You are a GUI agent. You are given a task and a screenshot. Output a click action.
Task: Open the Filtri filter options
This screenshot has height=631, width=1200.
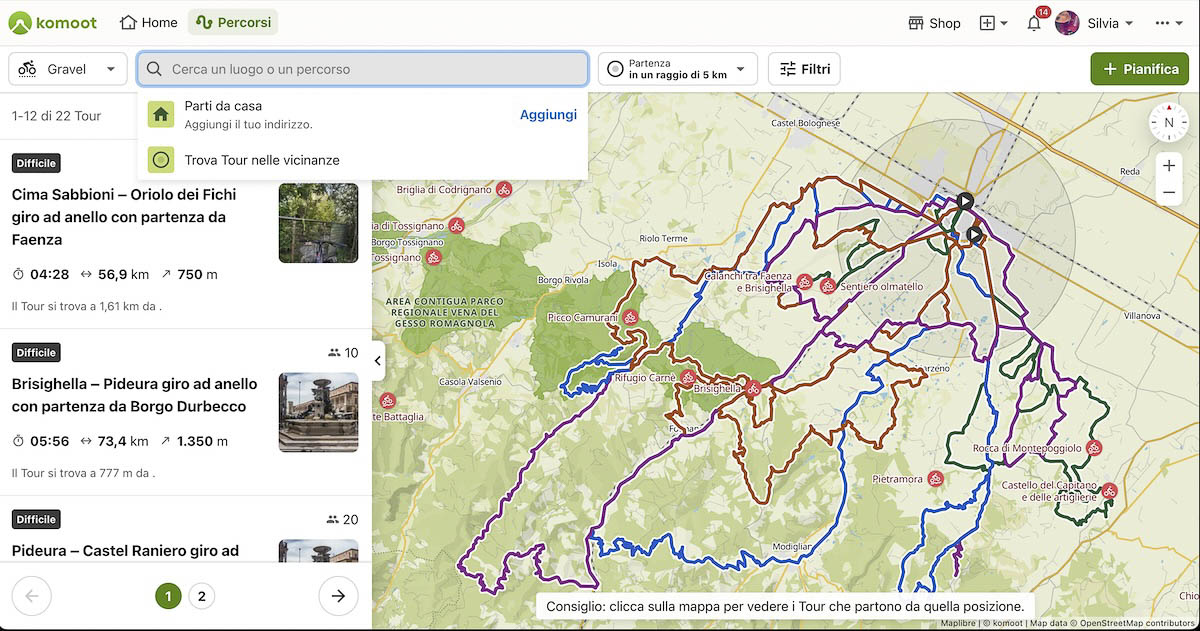click(804, 69)
